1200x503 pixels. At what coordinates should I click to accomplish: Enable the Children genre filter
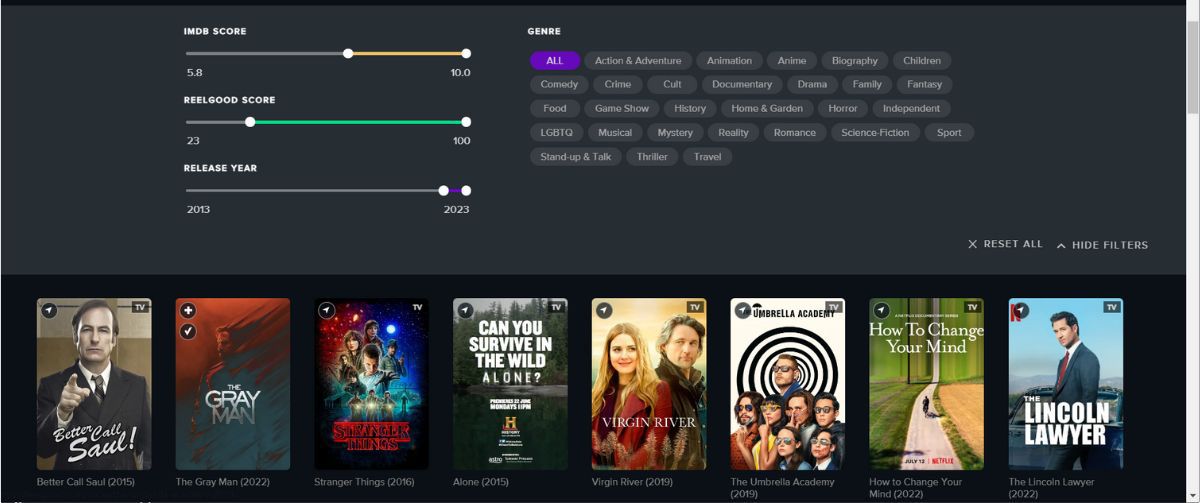pos(922,61)
